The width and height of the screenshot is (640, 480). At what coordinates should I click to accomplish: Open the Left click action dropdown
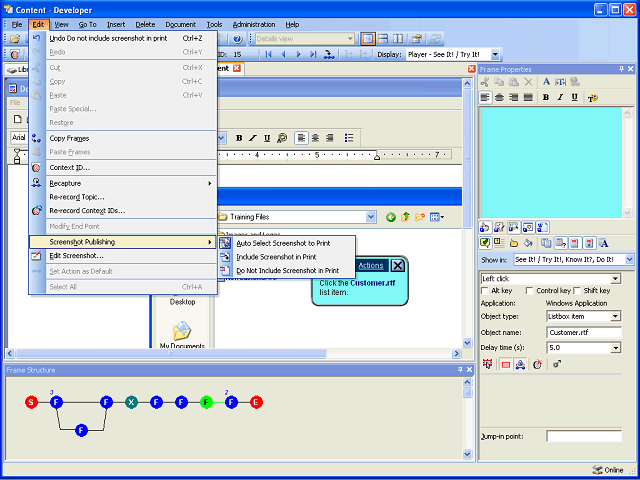tap(616, 279)
